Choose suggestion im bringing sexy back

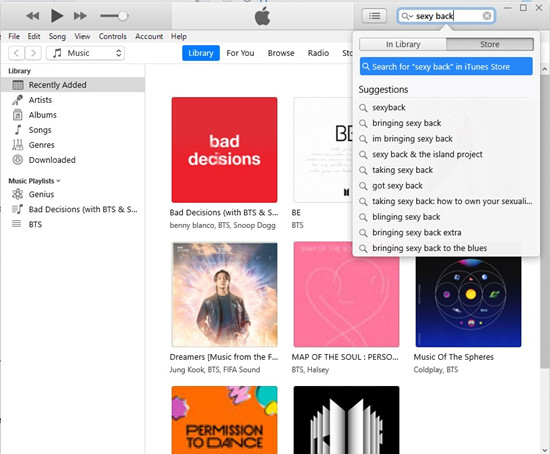tap(445, 139)
